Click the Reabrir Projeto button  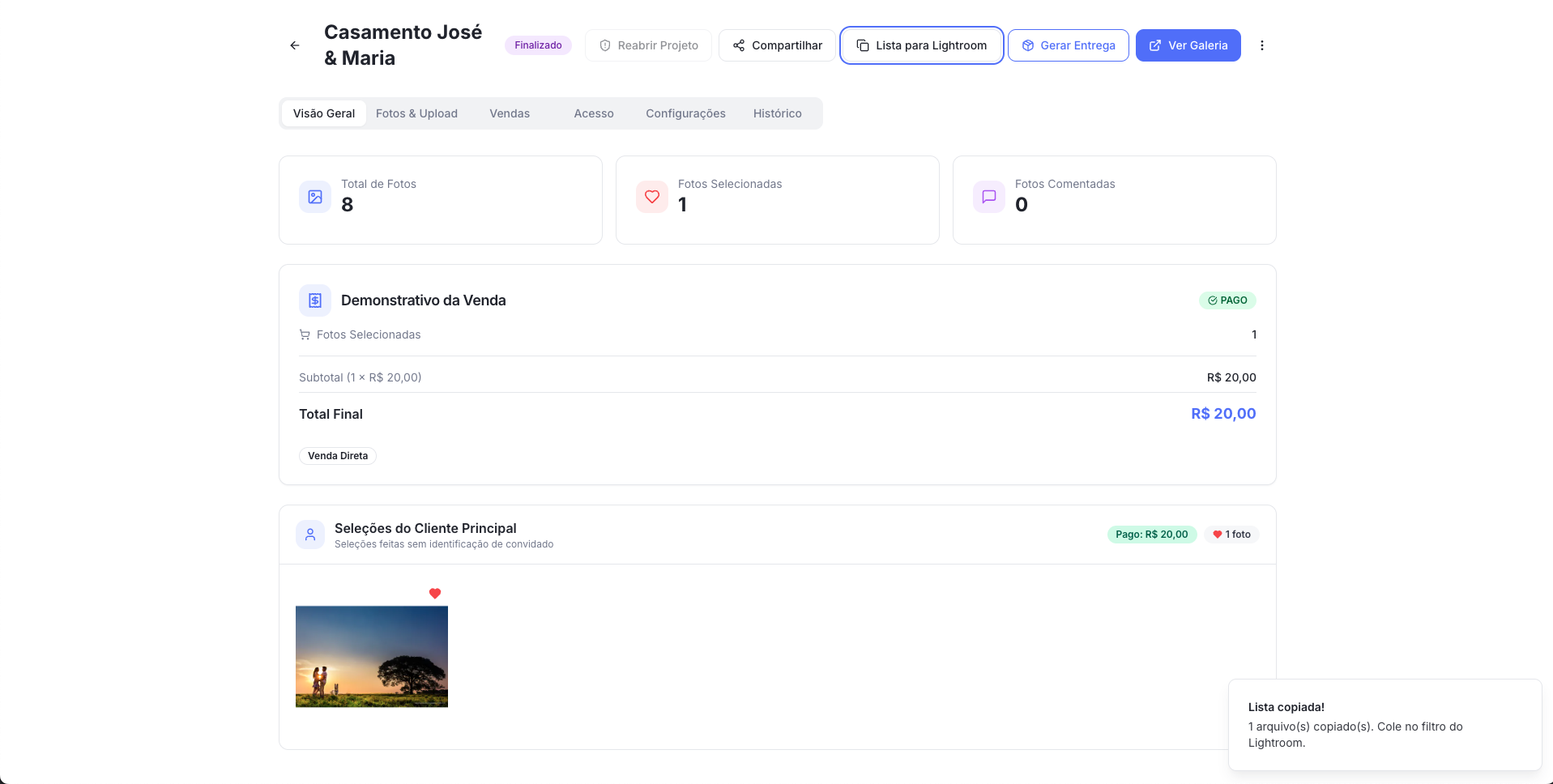(648, 45)
